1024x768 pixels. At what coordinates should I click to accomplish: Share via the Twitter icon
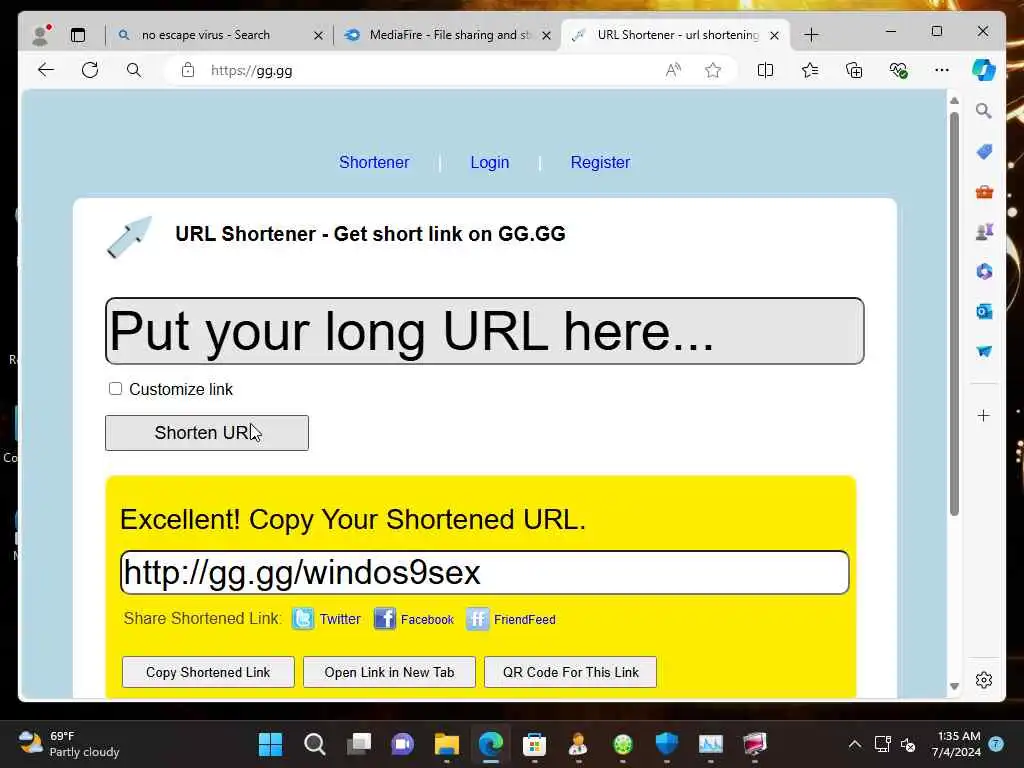click(x=303, y=618)
